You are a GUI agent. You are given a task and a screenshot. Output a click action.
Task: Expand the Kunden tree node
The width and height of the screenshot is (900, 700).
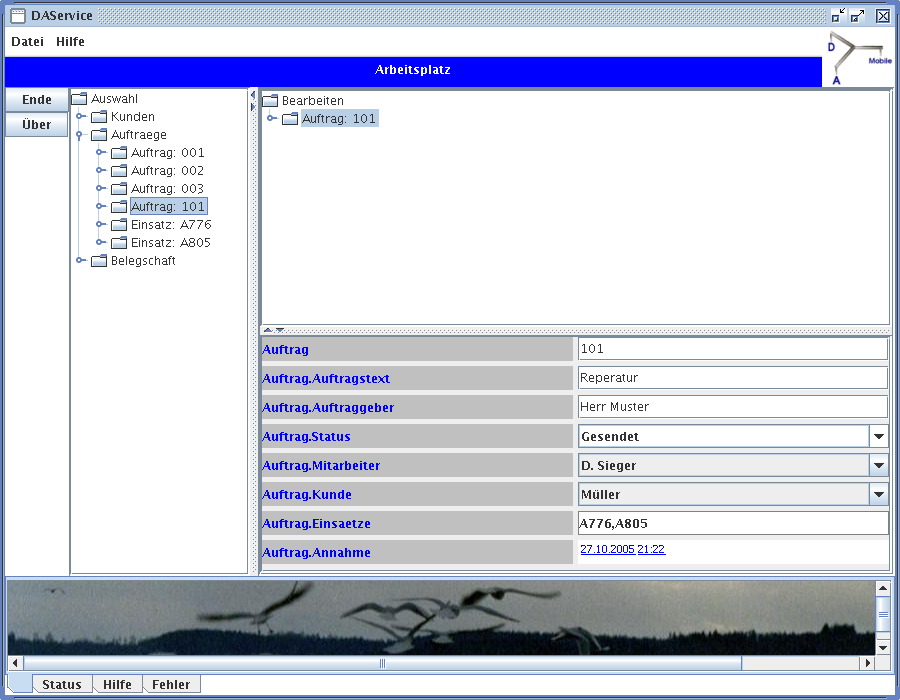pyautogui.click(x=81, y=117)
